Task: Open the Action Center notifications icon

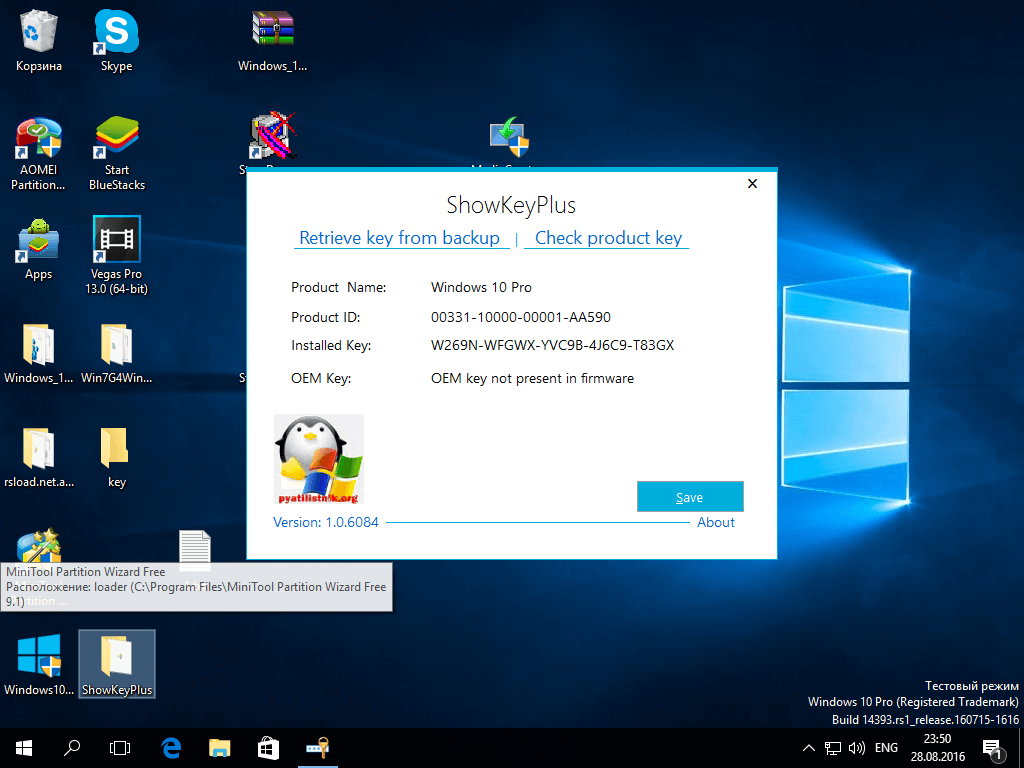Action: (992, 747)
